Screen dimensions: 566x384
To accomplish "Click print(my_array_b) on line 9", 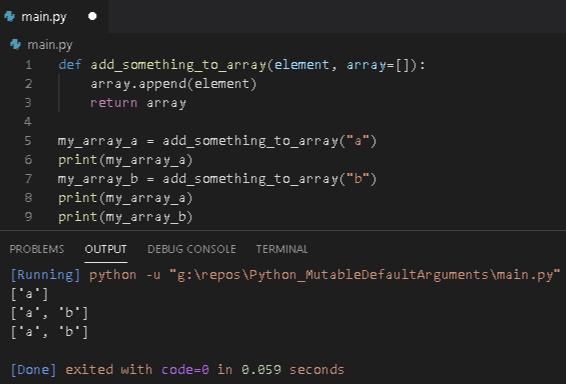I will click(x=125, y=217).
